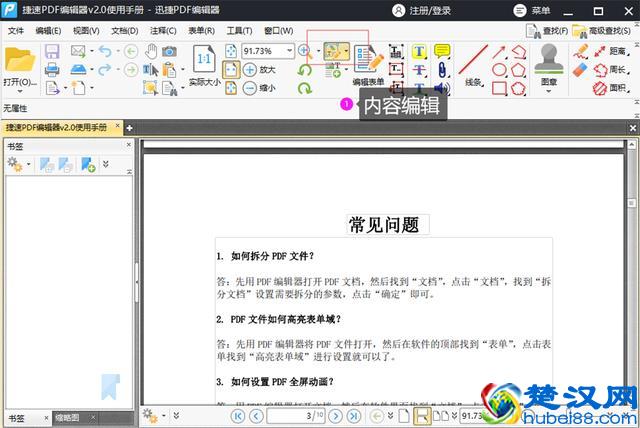
Task: Measure with the 距离 distance tool
Action: pos(611,51)
